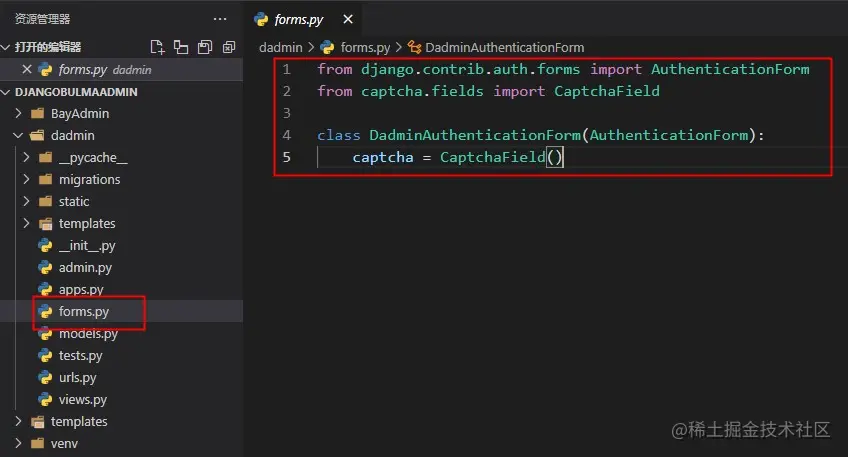848x457 pixels.
Task: Click python icon of admin.py
Action: [45, 267]
